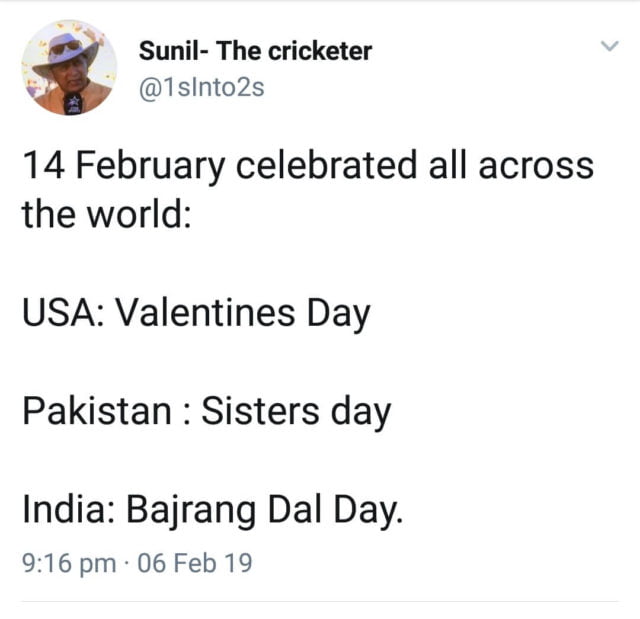Image resolution: width=640 pixels, height=619 pixels.
Task: Click Sunil's profile avatar picture
Action: coord(69,69)
